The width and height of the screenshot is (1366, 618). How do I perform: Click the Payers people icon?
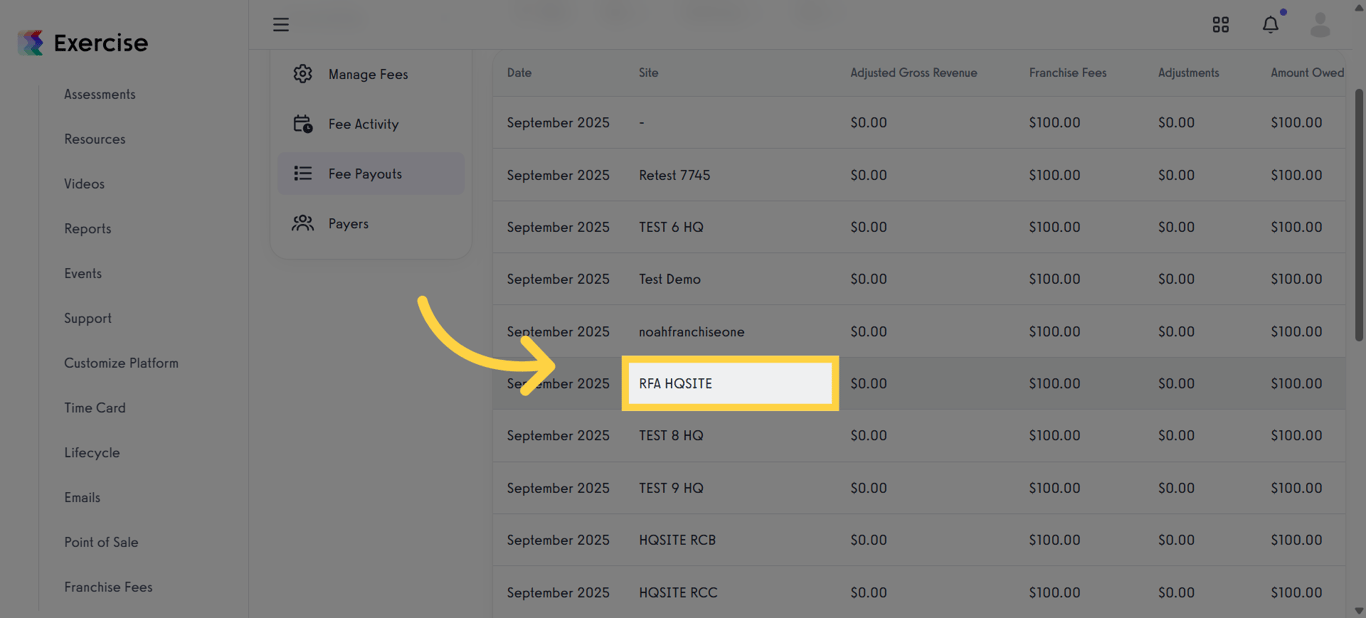pos(303,222)
